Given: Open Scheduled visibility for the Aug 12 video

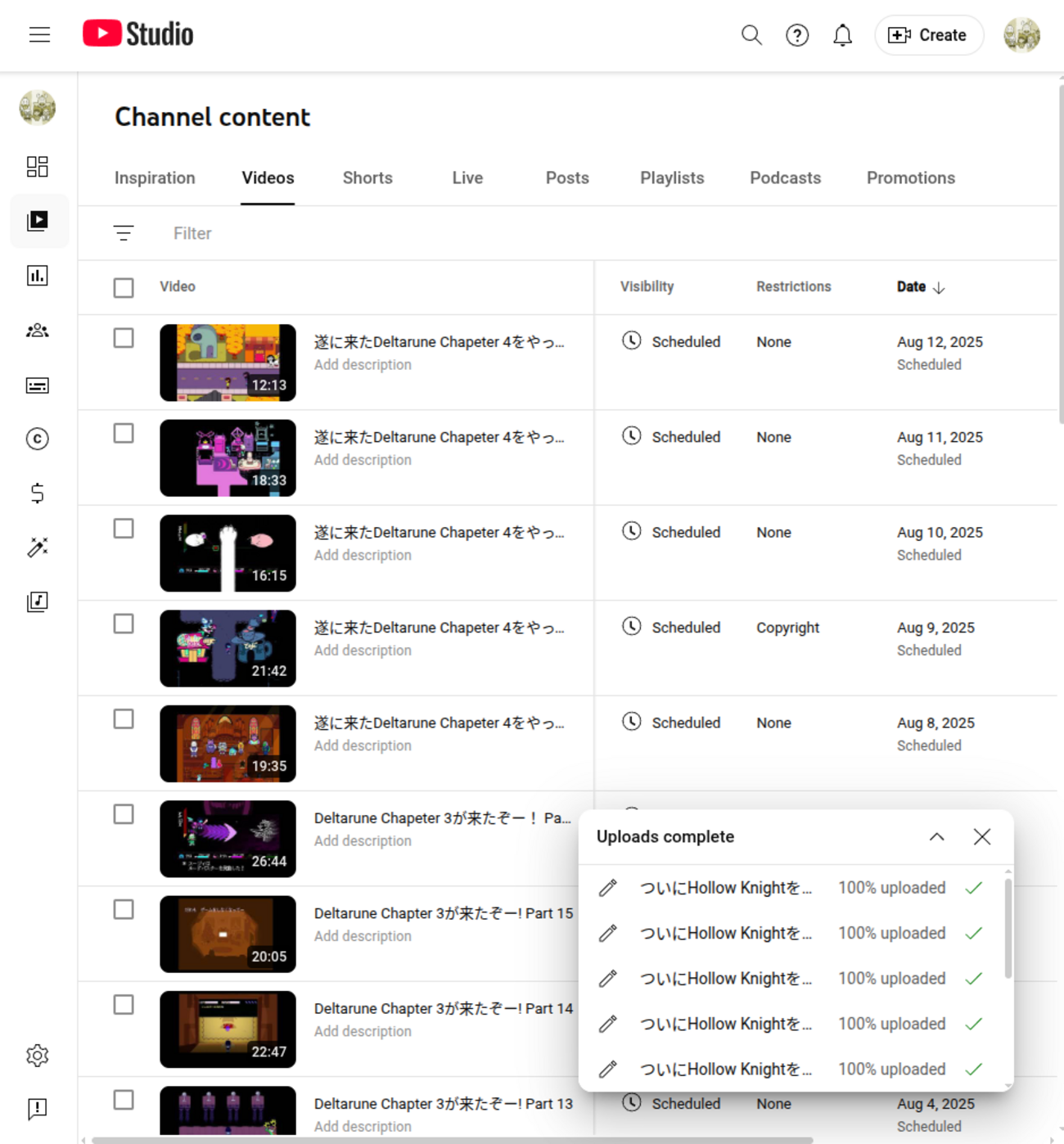Looking at the screenshot, I should click(686, 342).
